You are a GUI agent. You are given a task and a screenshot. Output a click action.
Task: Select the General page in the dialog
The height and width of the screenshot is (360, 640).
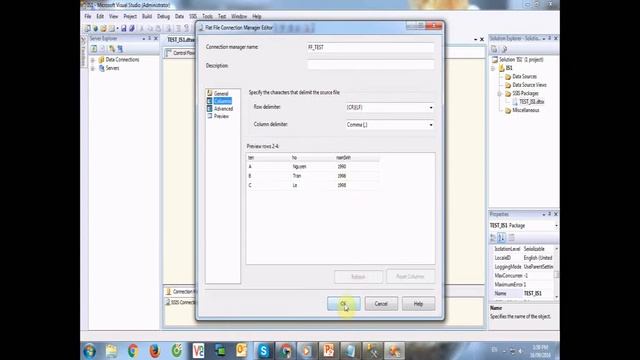click(221, 93)
